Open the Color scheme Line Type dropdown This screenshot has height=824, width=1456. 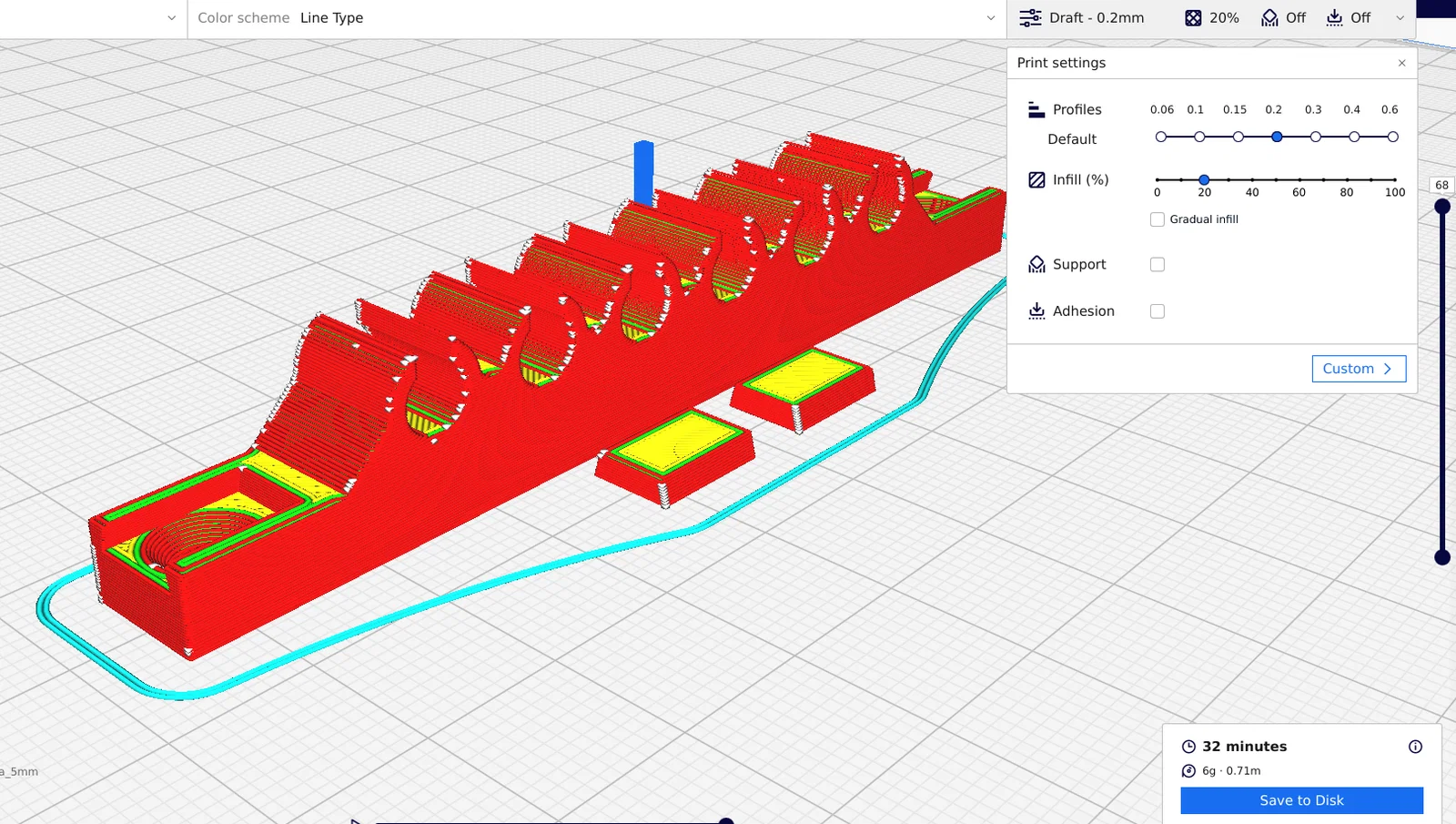click(597, 18)
